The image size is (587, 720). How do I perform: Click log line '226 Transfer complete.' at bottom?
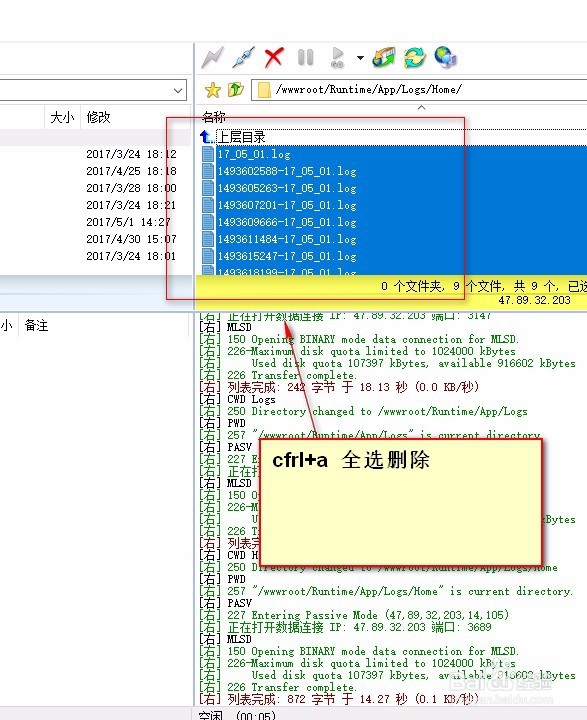[x=291, y=687]
